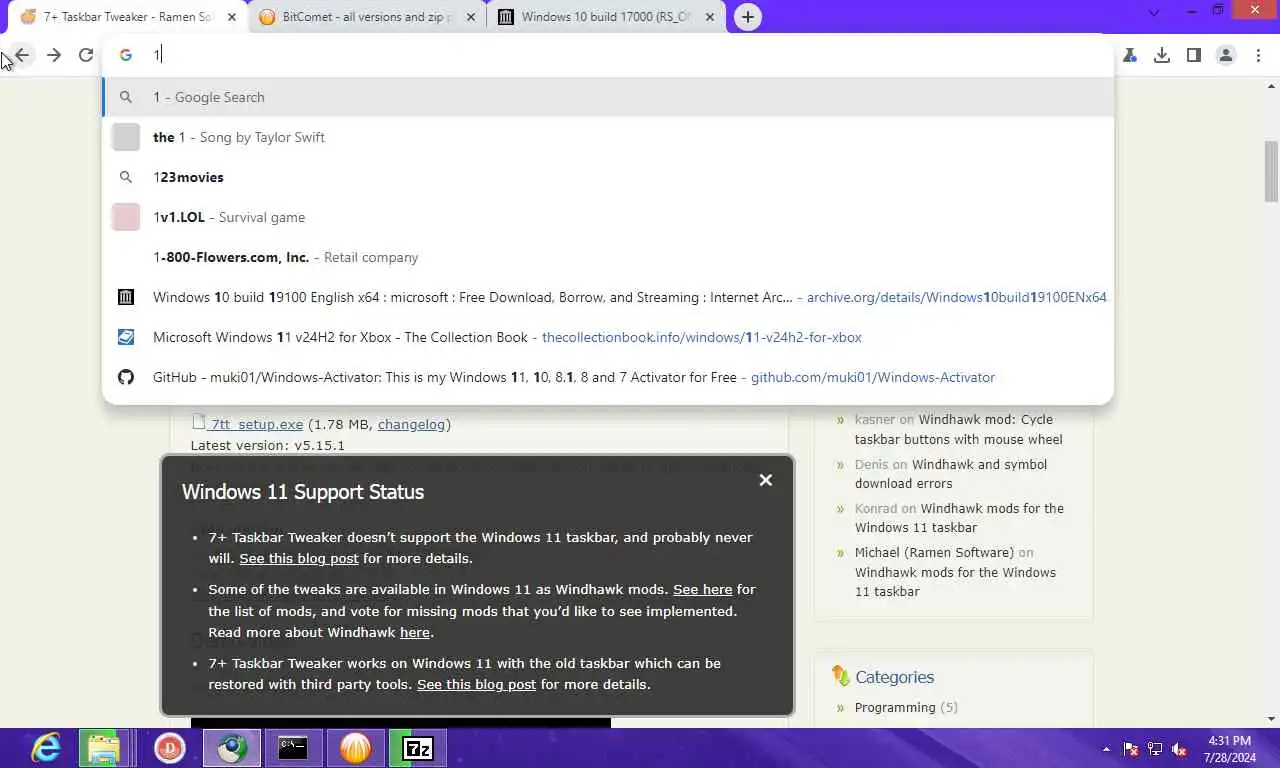Open the Command Prompt taskbar button
Image resolution: width=1280 pixels, height=768 pixels.
tap(293, 747)
